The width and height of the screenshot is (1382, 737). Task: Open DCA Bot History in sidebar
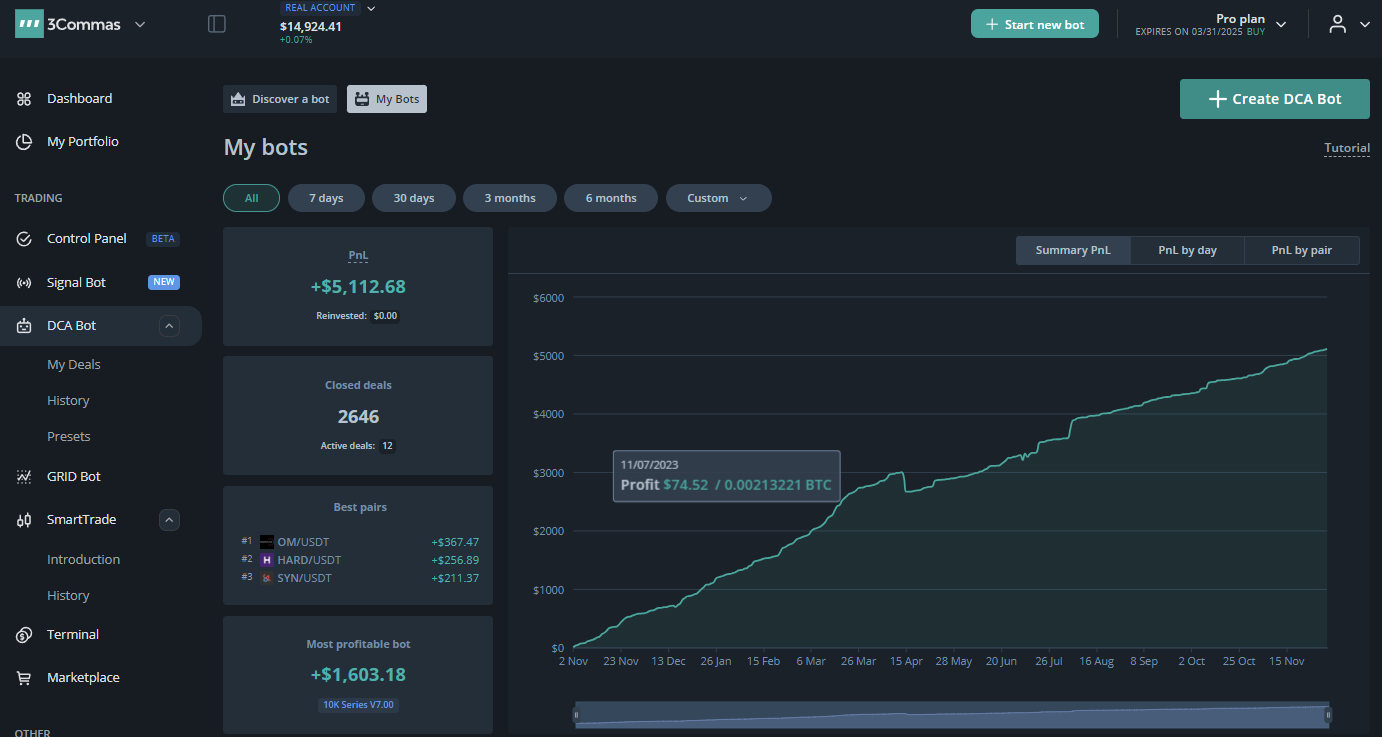point(68,401)
